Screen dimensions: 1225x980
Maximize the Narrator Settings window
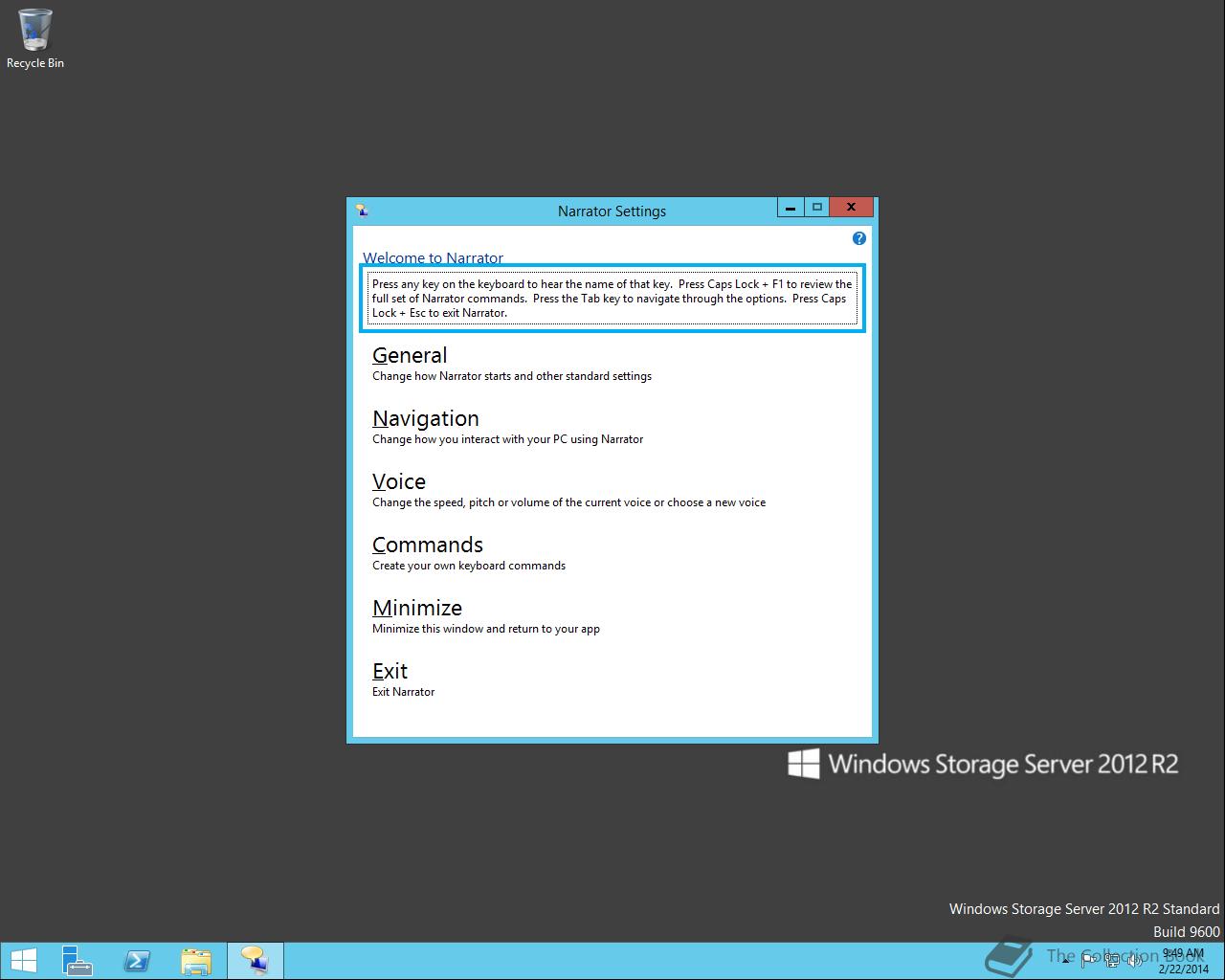coord(816,207)
